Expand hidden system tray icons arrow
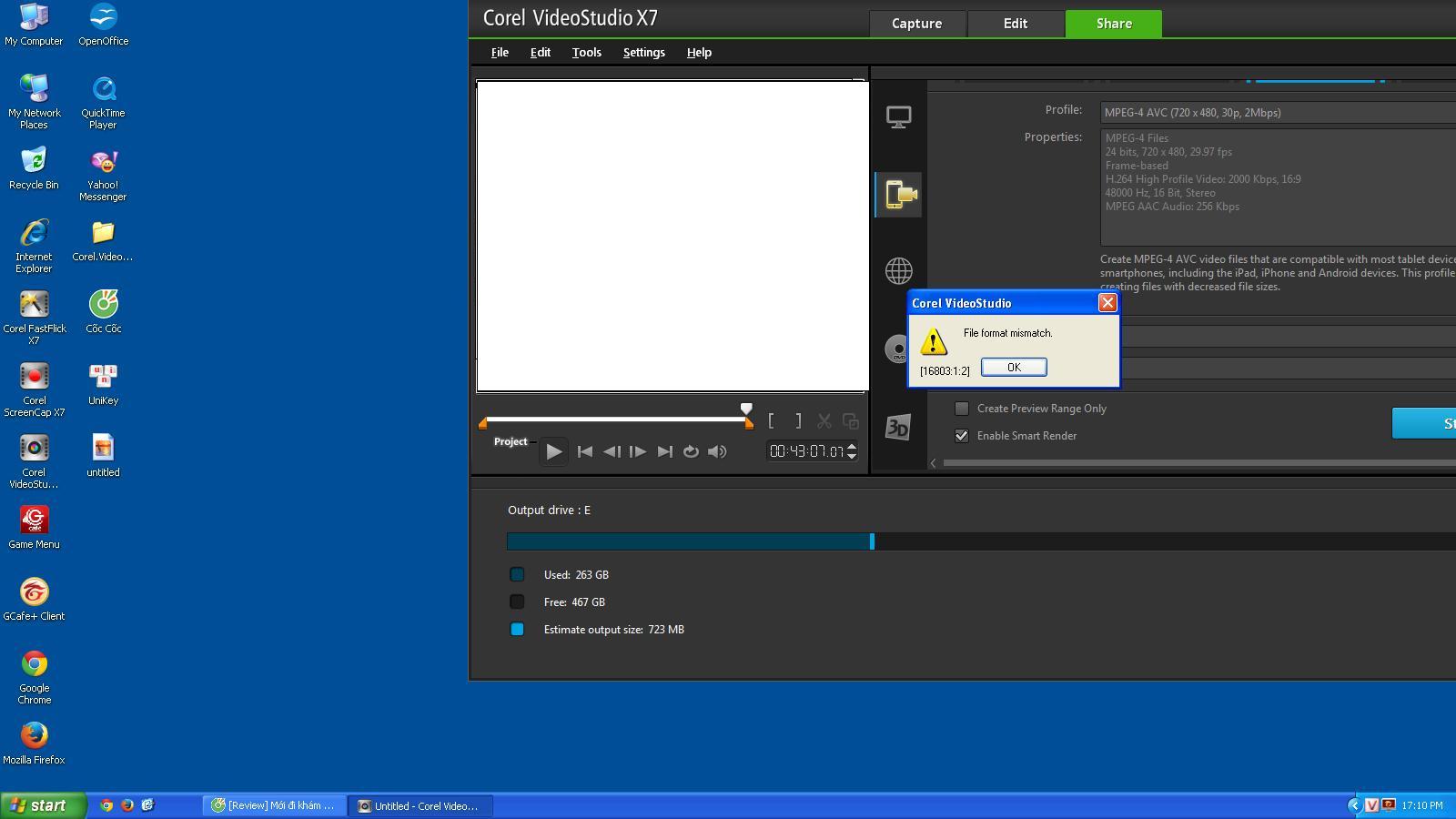The height and width of the screenshot is (819, 1456). 1355,805
